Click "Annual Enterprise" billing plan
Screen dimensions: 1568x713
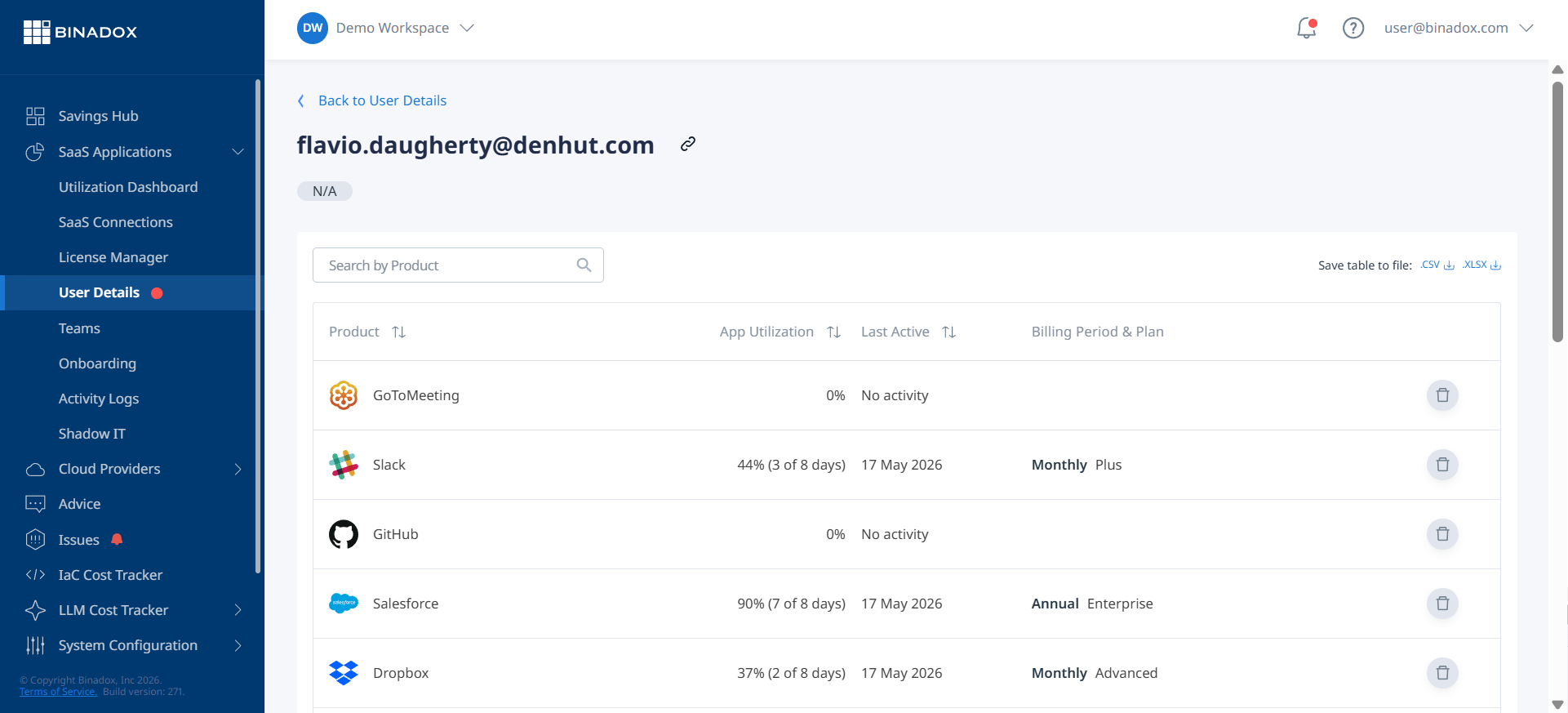click(1092, 604)
